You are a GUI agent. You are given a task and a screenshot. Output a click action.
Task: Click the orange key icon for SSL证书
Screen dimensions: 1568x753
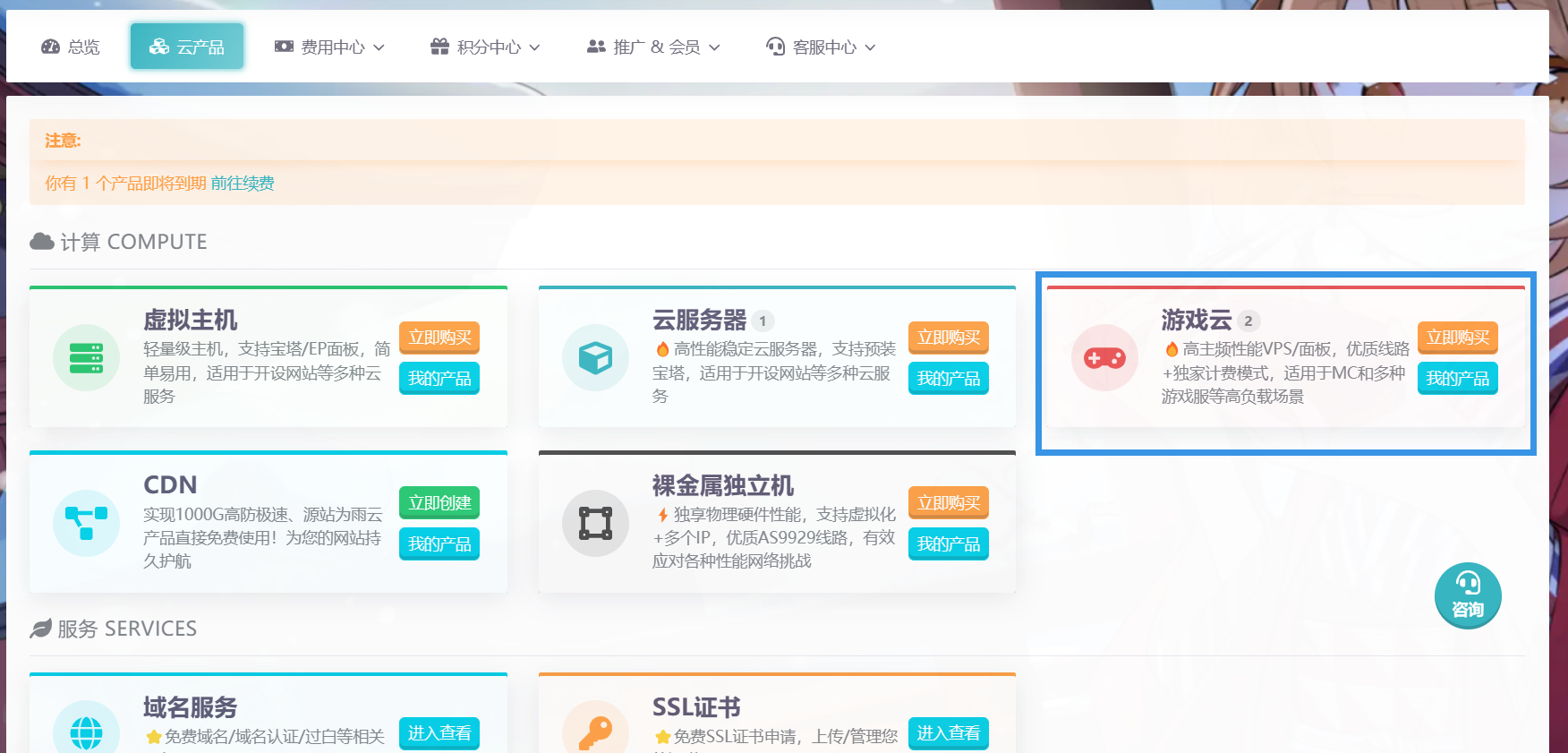[x=595, y=732]
